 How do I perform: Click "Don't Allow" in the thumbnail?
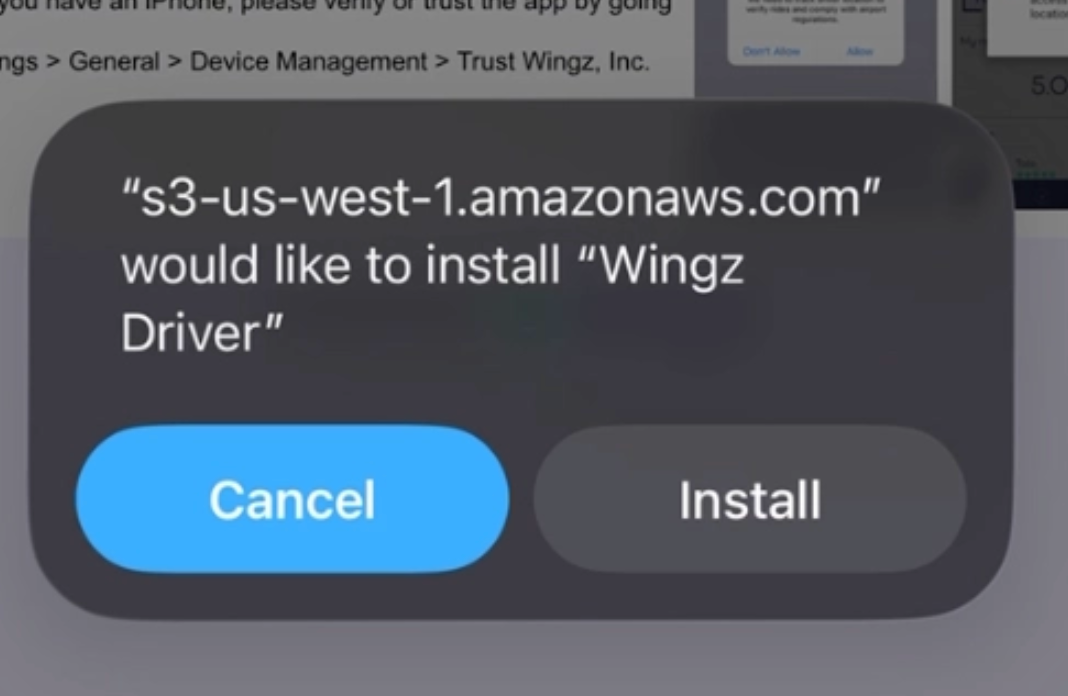point(771,51)
